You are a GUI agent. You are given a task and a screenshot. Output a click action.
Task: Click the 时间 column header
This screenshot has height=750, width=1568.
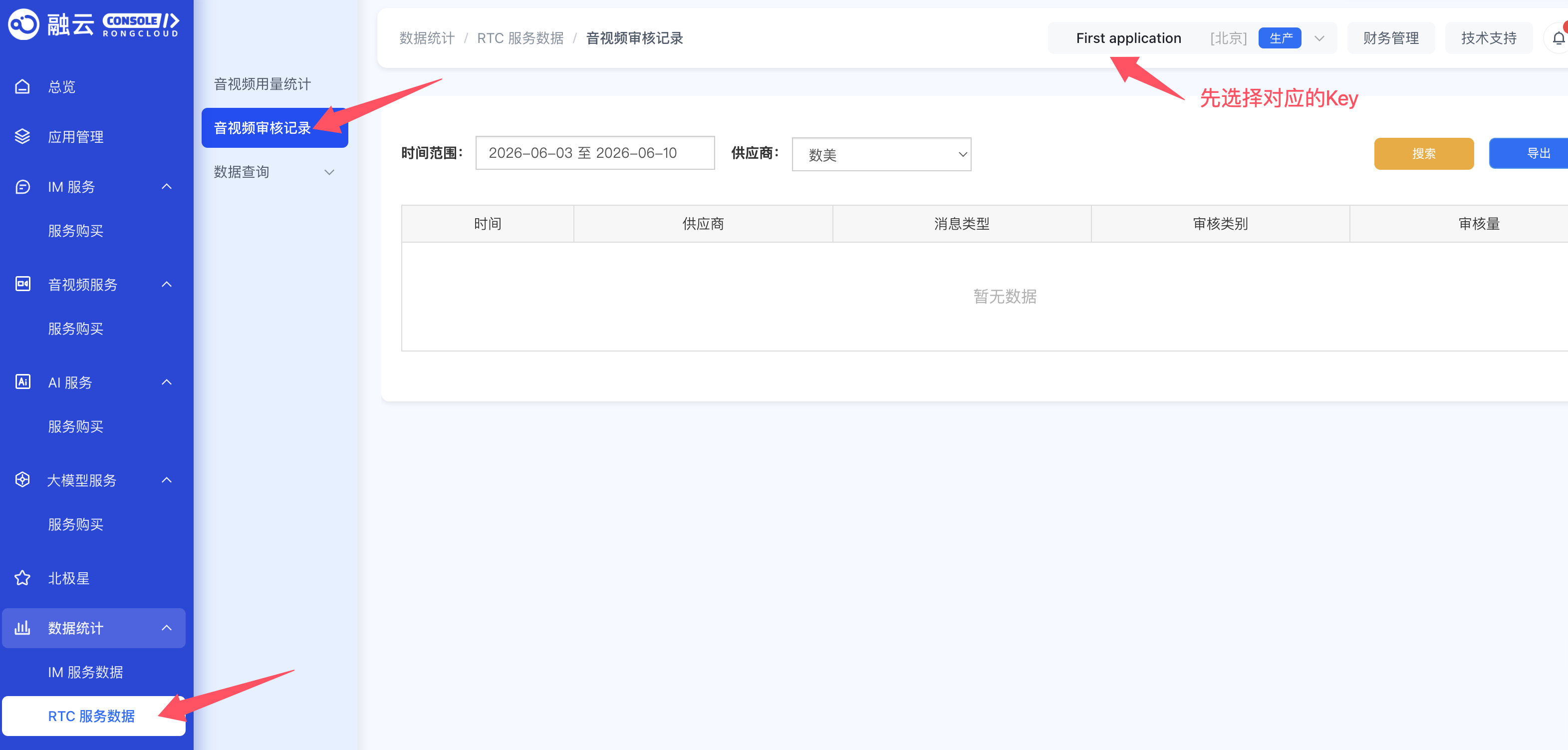[x=488, y=224]
